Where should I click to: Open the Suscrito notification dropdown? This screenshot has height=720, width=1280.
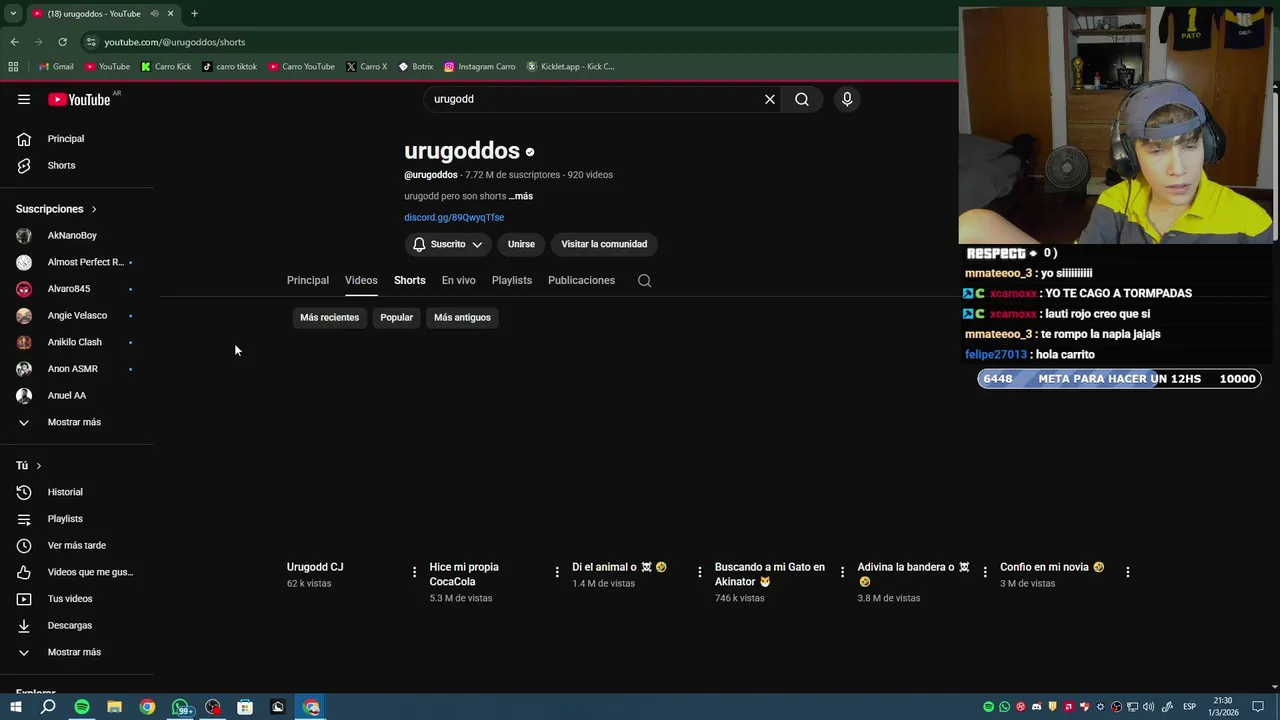tap(447, 244)
